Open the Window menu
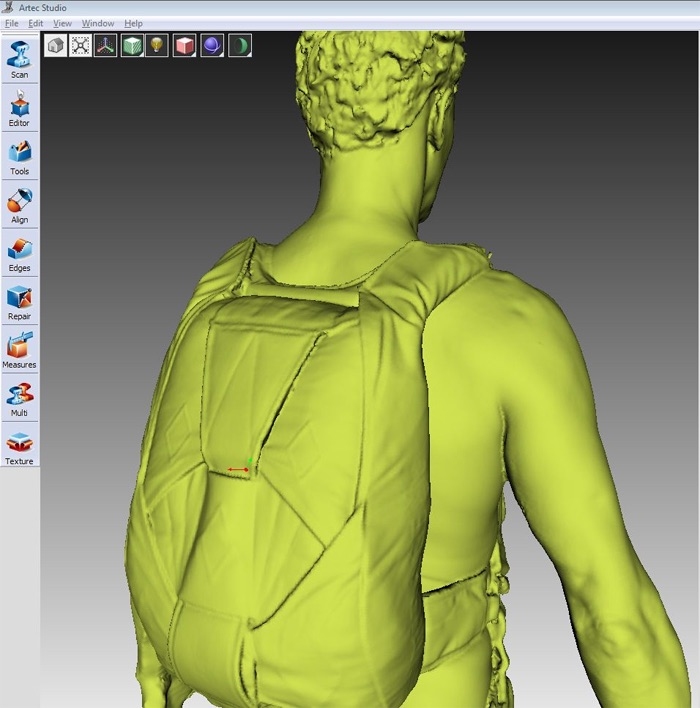This screenshot has width=700, height=708. point(98,23)
